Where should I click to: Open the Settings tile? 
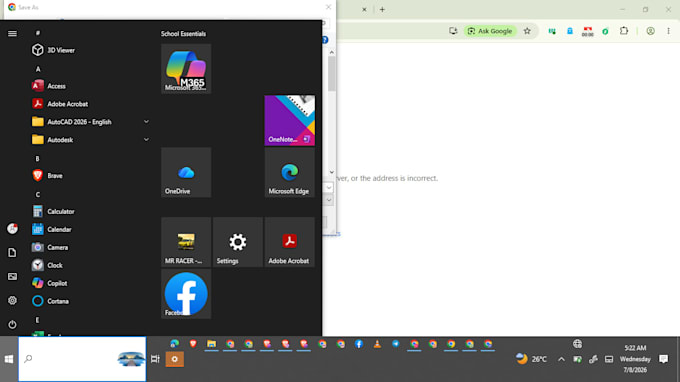[x=238, y=242]
